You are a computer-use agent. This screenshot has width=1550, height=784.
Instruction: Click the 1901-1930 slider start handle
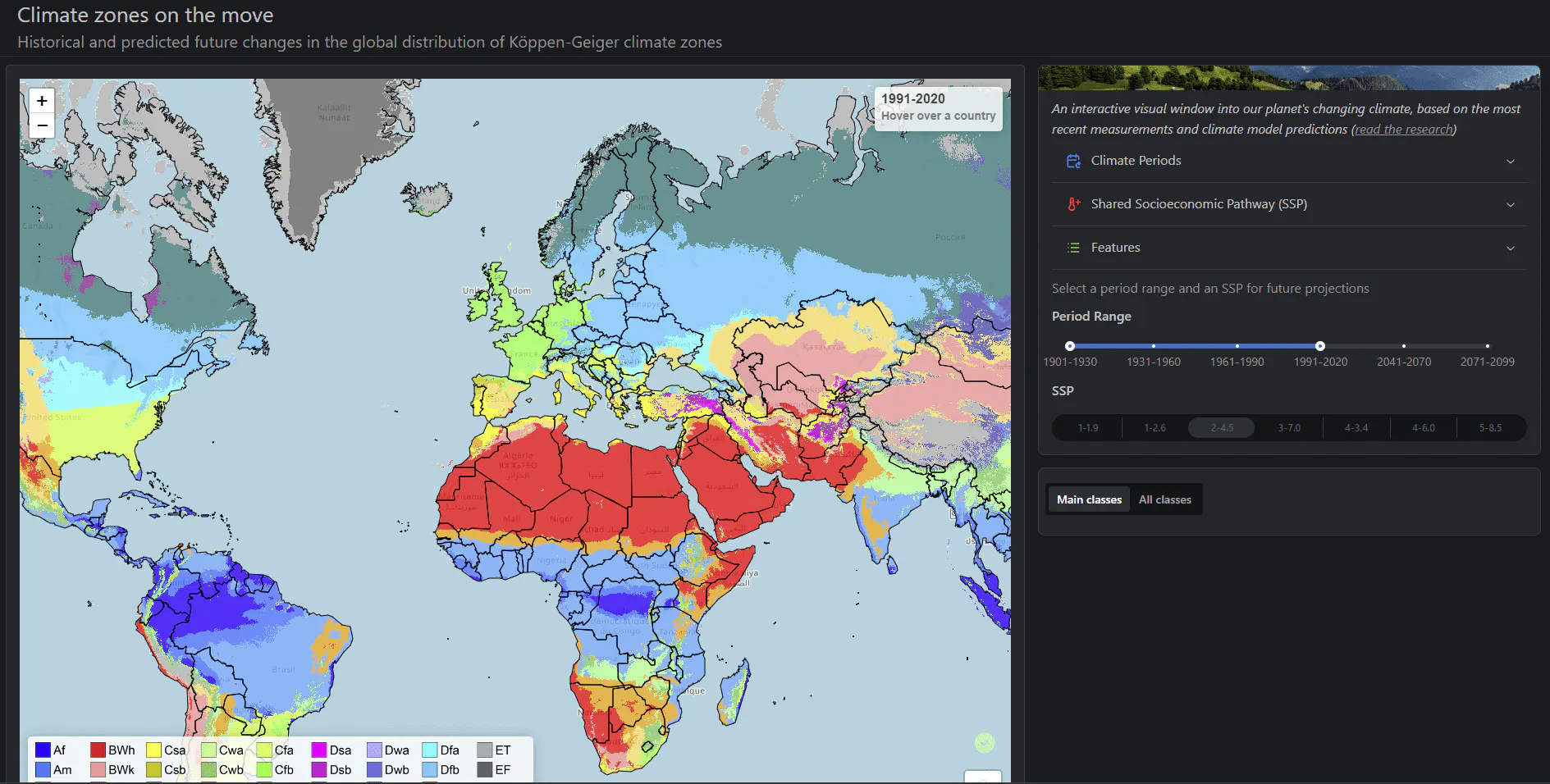tap(1070, 346)
